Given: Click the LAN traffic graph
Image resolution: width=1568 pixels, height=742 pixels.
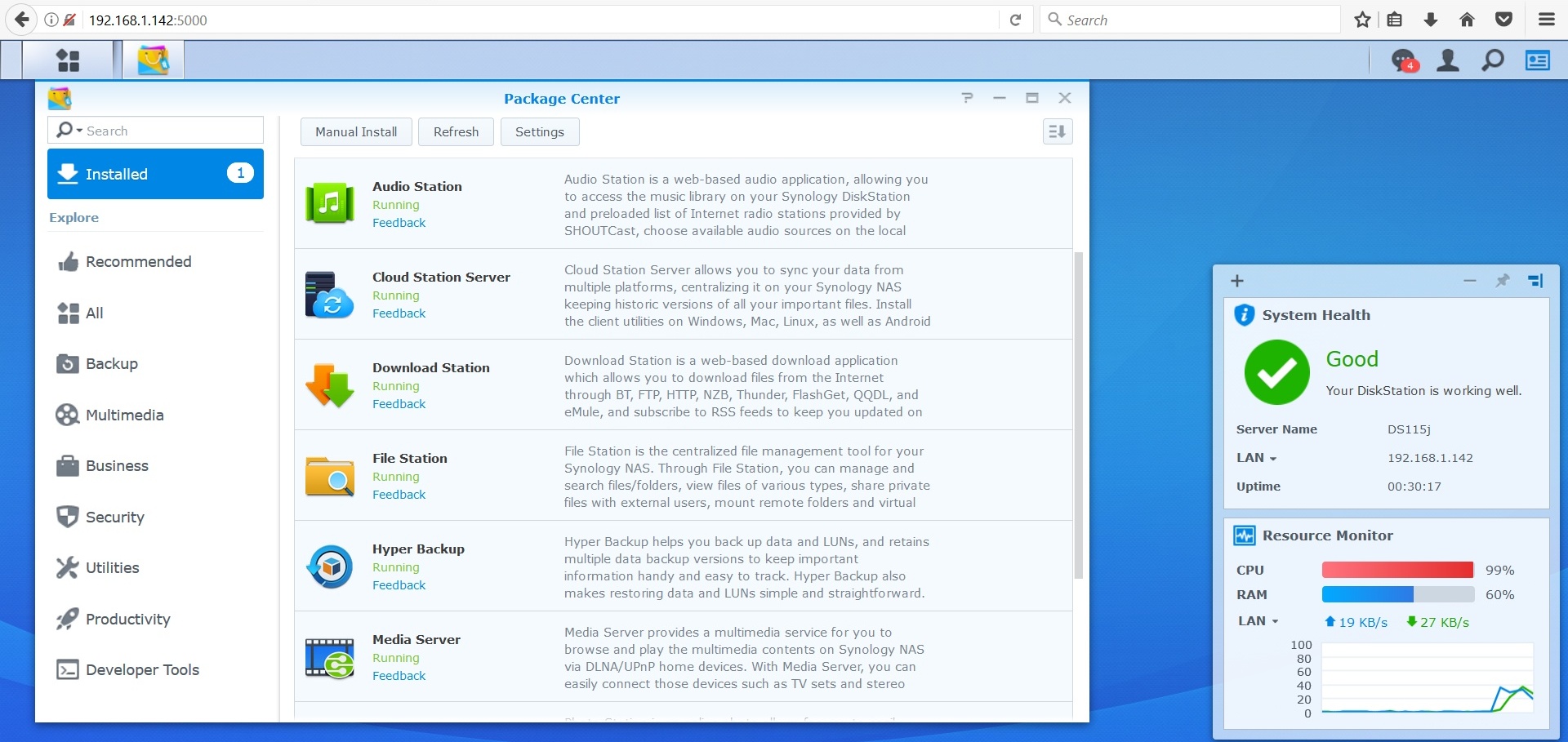Looking at the screenshot, I should [x=1428, y=678].
